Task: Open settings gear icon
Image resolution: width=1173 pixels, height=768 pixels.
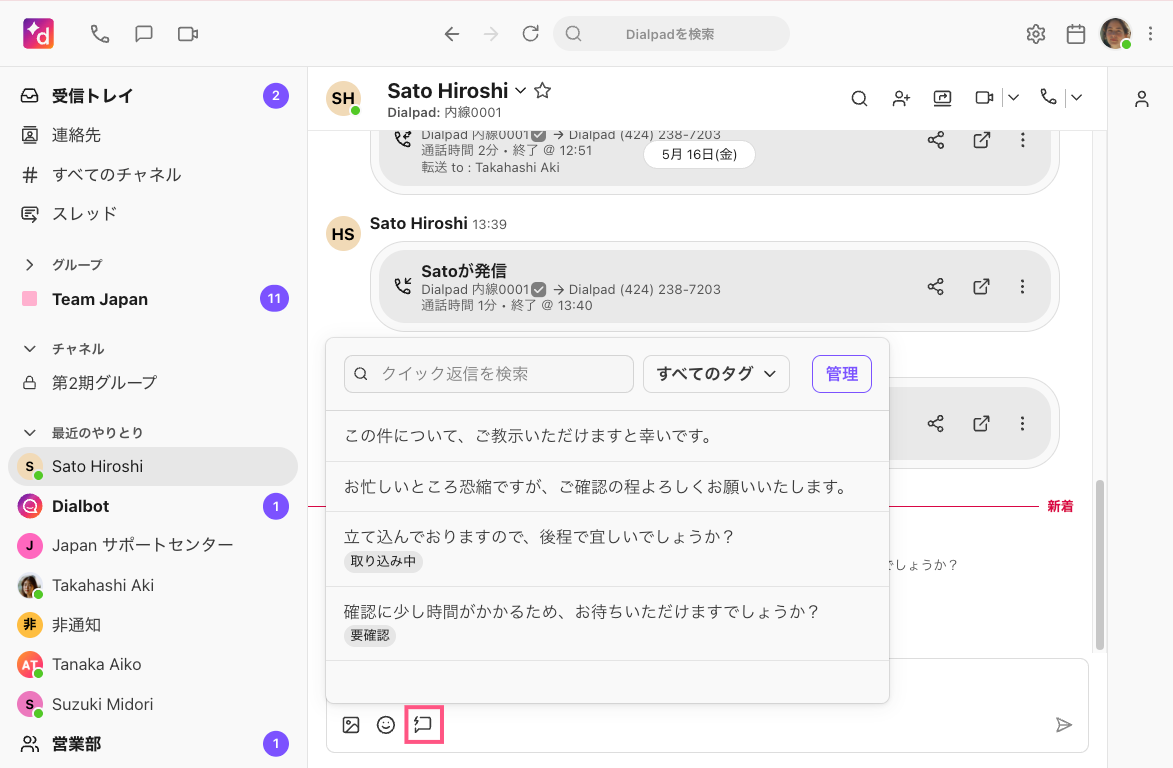Action: pyautogui.click(x=1035, y=34)
